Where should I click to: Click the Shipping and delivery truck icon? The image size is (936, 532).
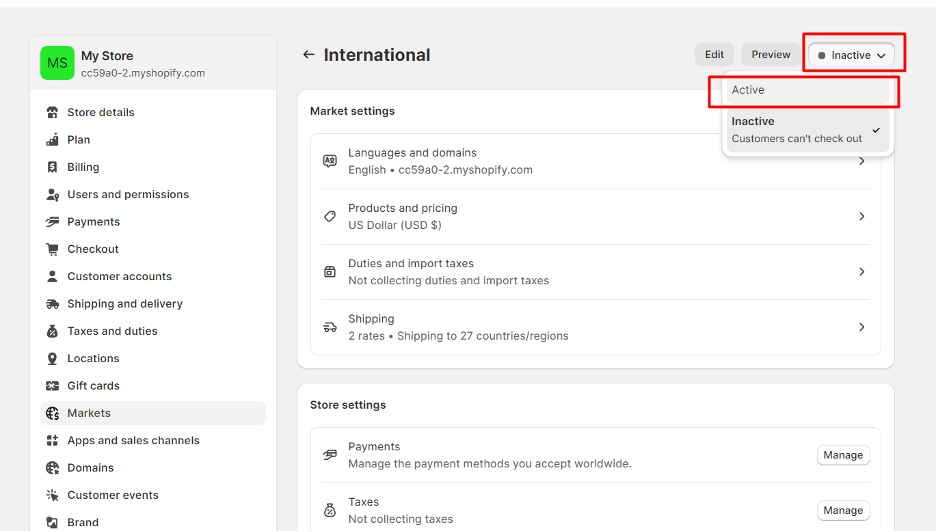[53, 304]
